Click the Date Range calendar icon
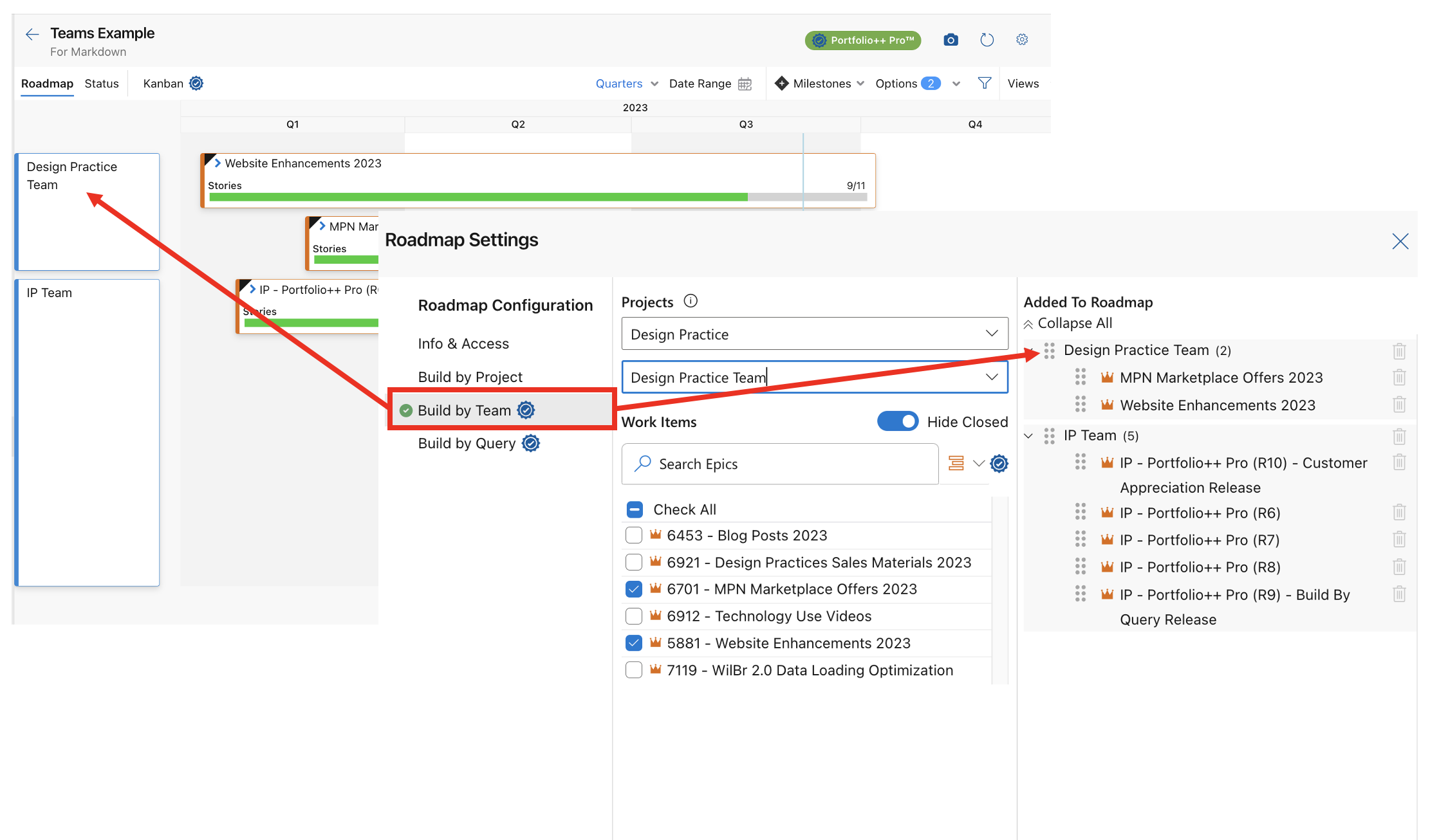The image size is (1439, 840). click(x=745, y=84)
